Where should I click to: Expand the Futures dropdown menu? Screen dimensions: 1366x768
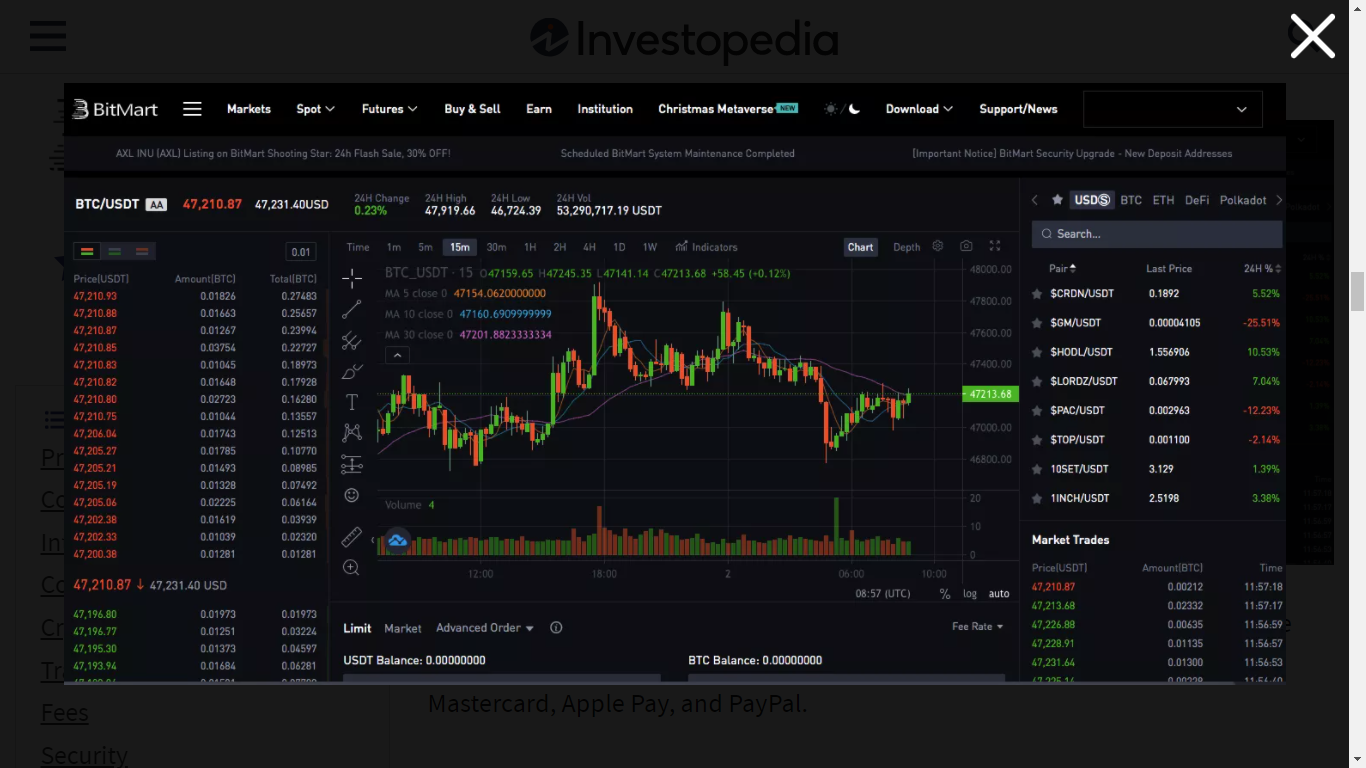tap(389, 109)
